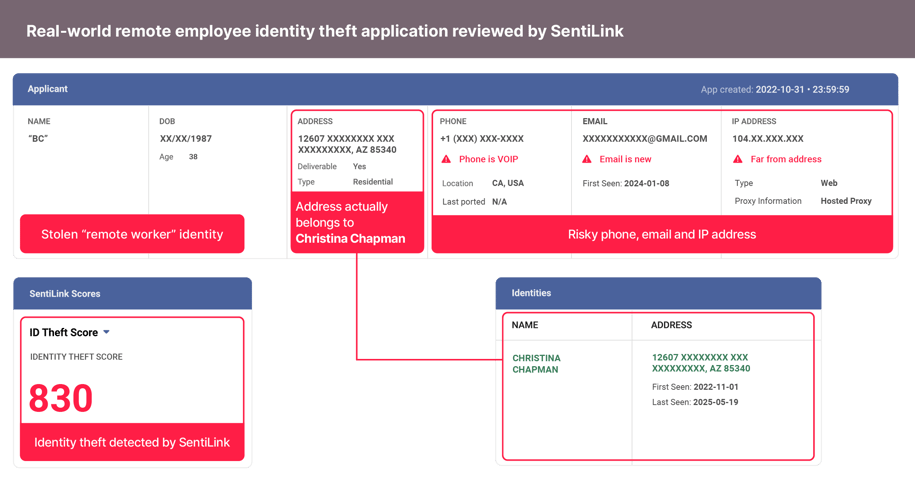Click the phone number +1 (XXX) XXX-XXXX
Viewport: 915px width, 482px height.
point(482,139)
